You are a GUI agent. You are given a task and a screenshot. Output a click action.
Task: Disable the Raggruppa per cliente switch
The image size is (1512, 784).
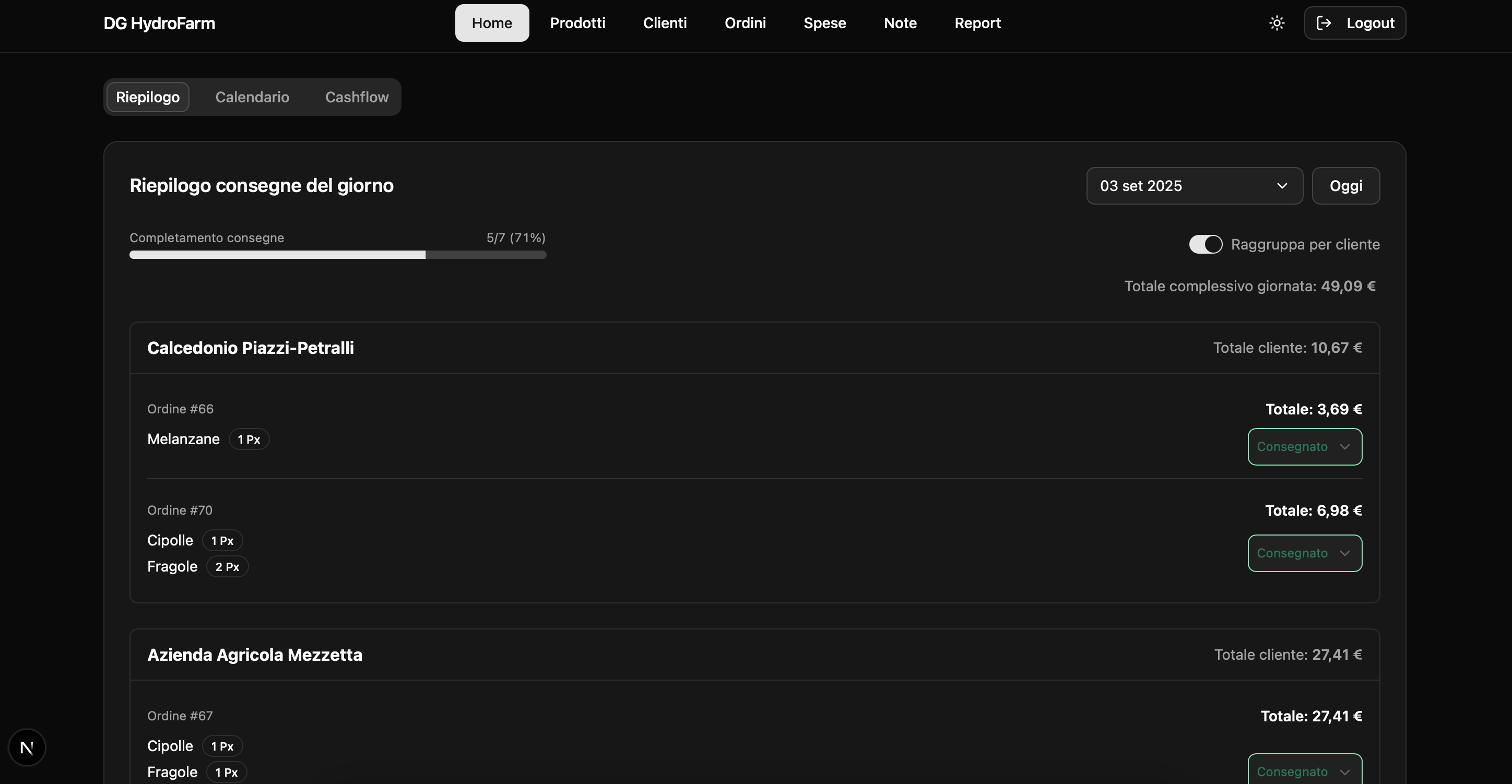pyautogui.click(x=1205, y=244)
